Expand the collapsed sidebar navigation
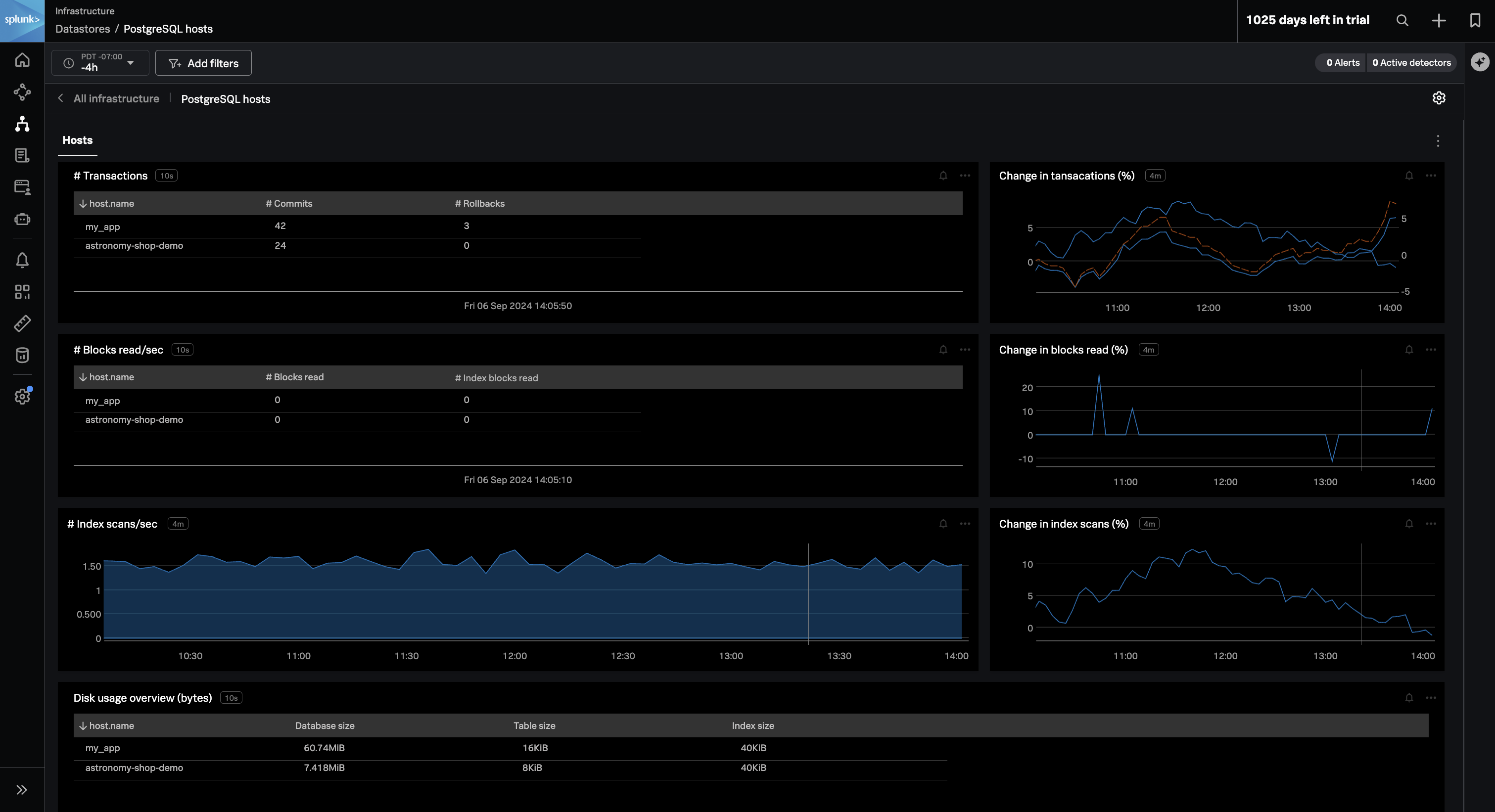The image size is (1495, 812). (22, 789)
